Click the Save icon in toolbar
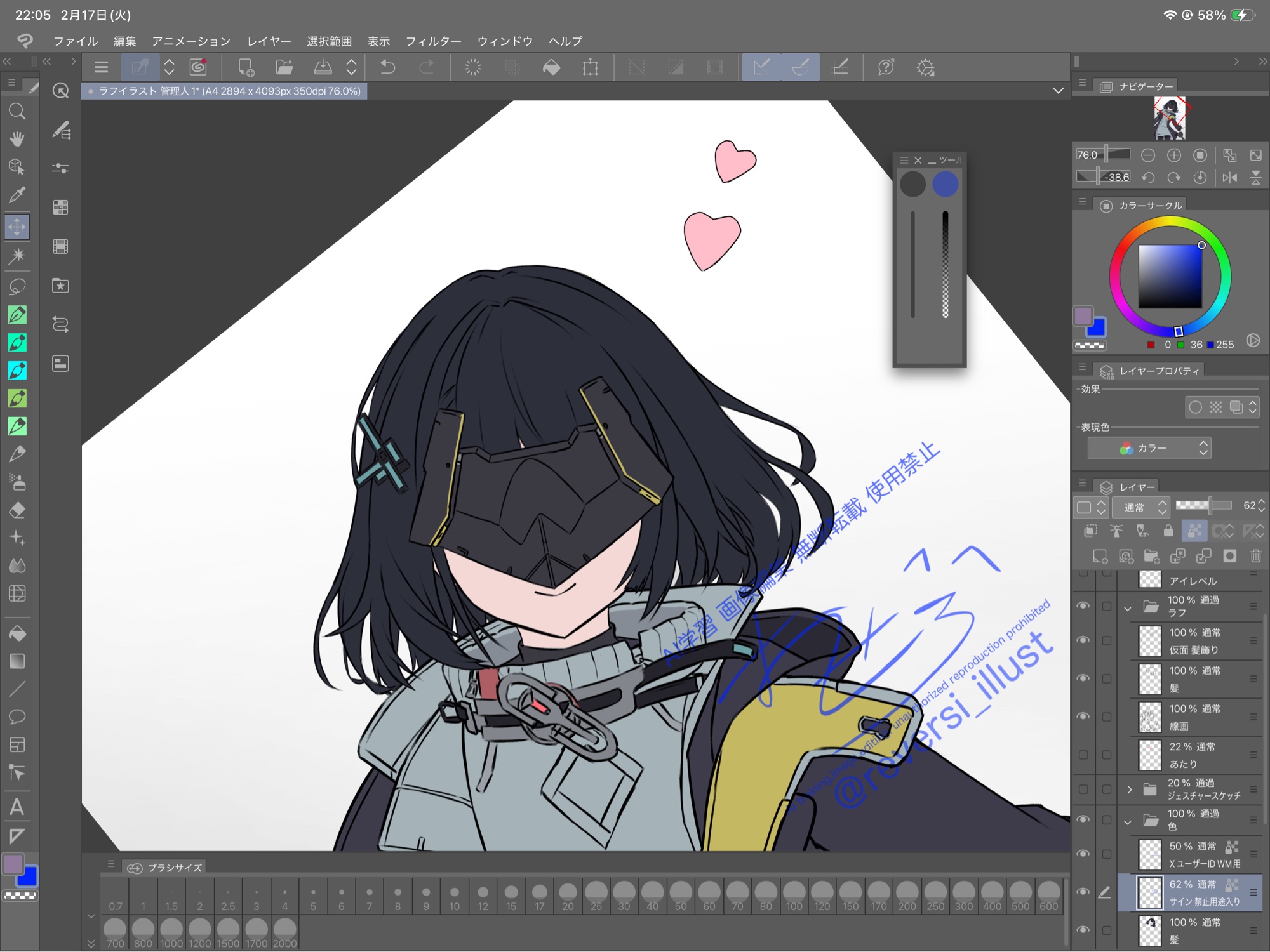 (323, 67)
